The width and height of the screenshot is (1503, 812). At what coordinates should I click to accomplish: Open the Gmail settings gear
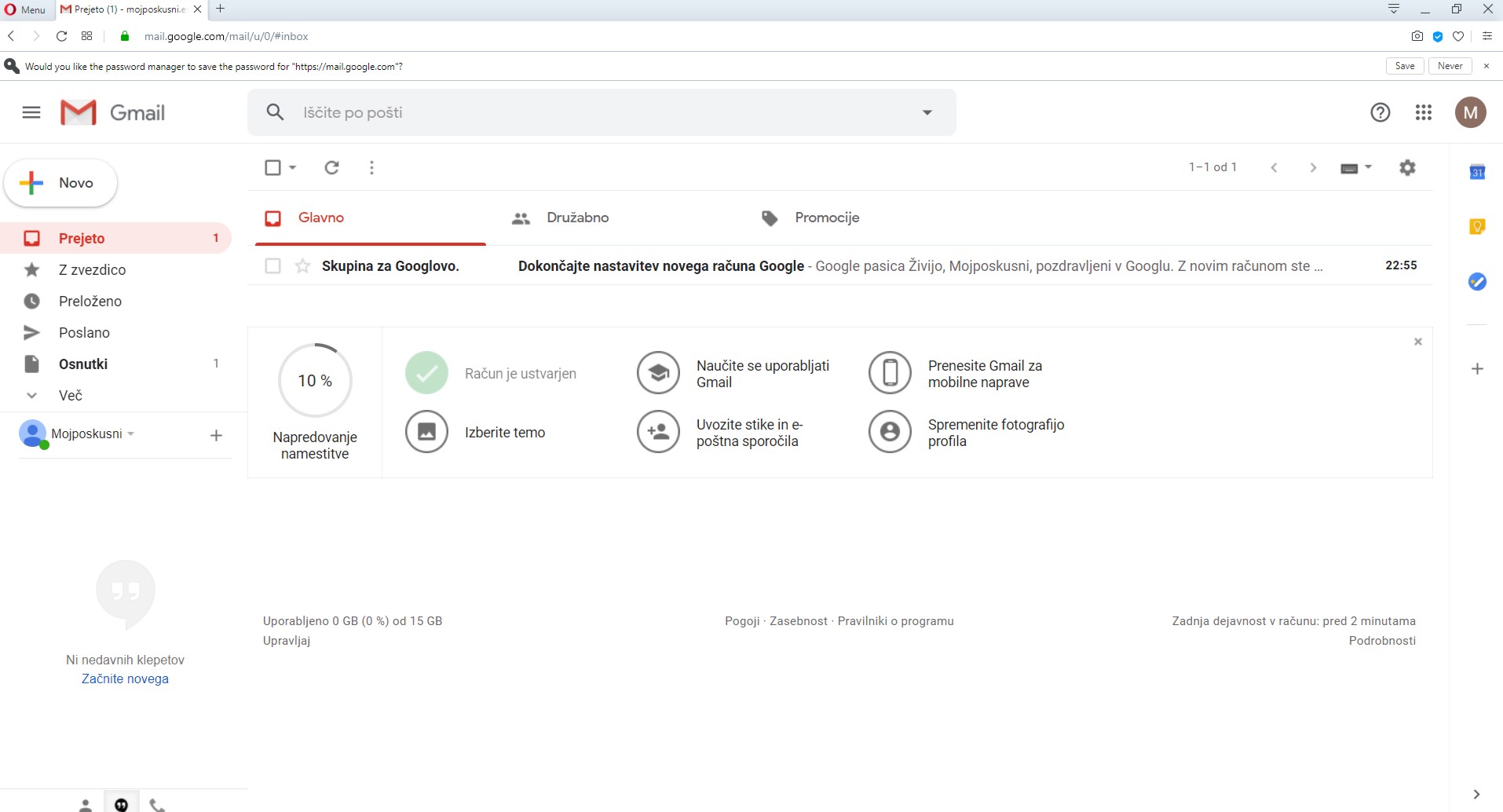[1407, 167]
